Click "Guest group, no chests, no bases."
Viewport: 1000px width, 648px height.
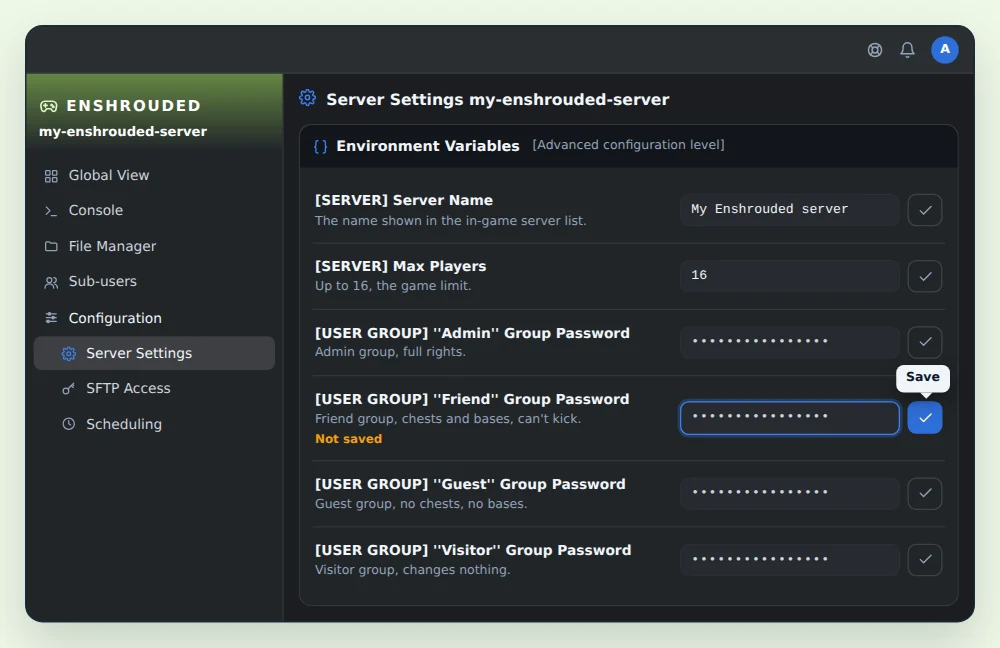[x=421, y=504]
